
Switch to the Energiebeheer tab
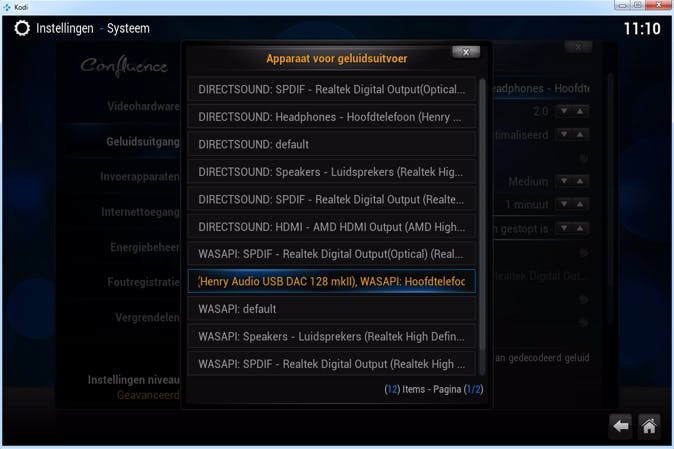tap(145, 247)
